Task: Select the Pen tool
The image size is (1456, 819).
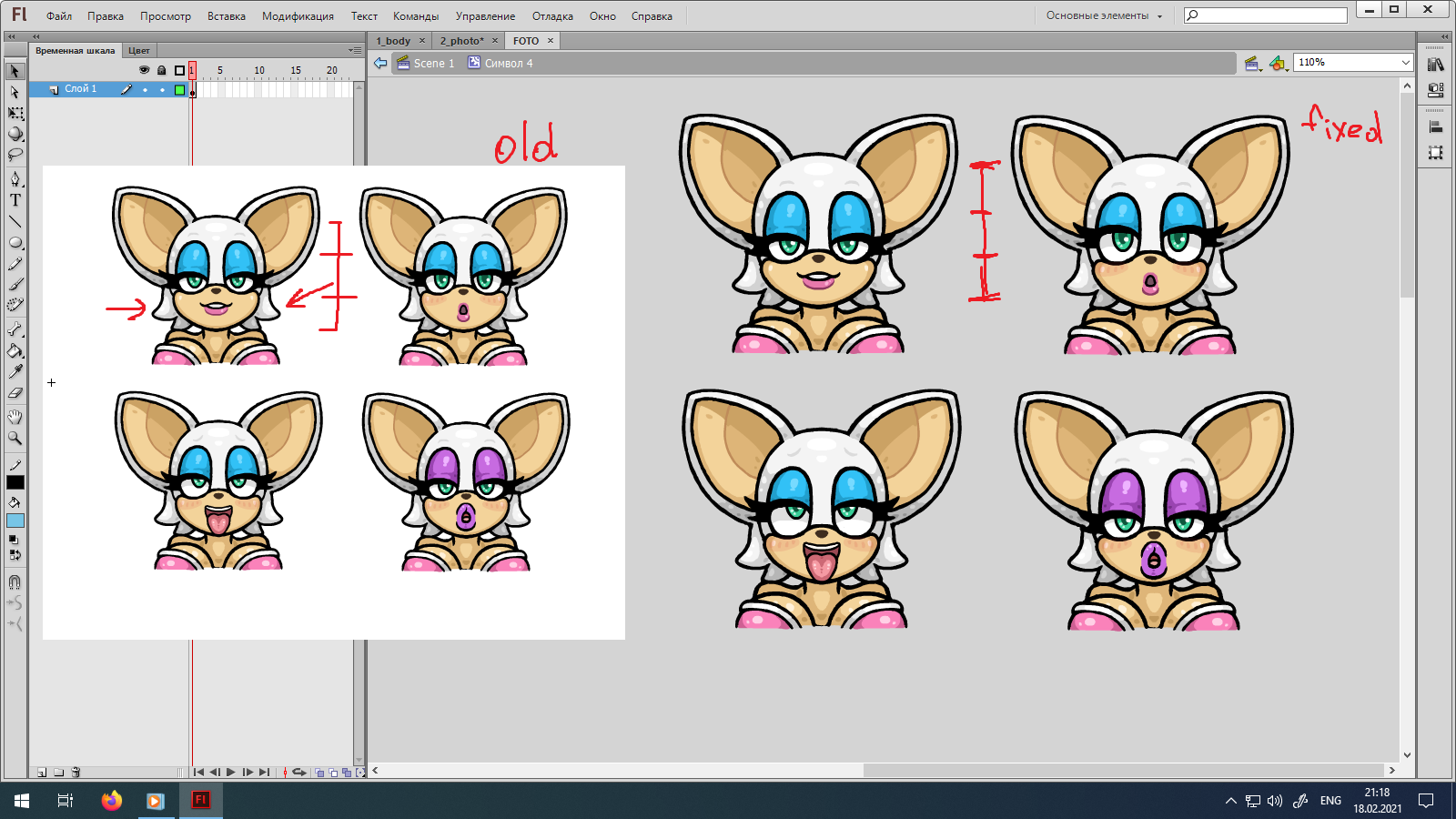Action: tap(15, 178)
